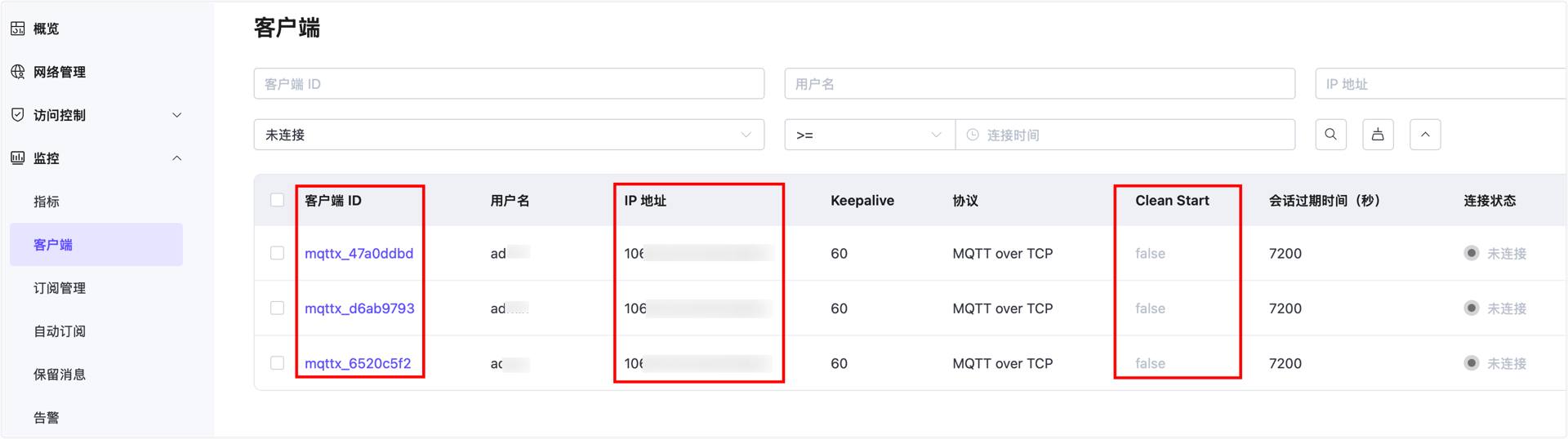
Task: Click the clock icon in connection time field
Action: tap(973, 135)
